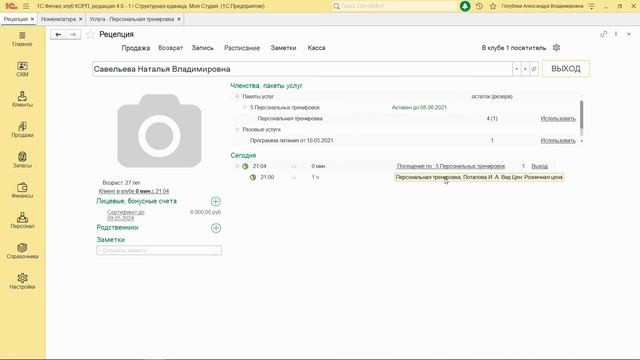Click the client name input field
640x360 pixels.
pyautogui.click(x=302, y=69)
